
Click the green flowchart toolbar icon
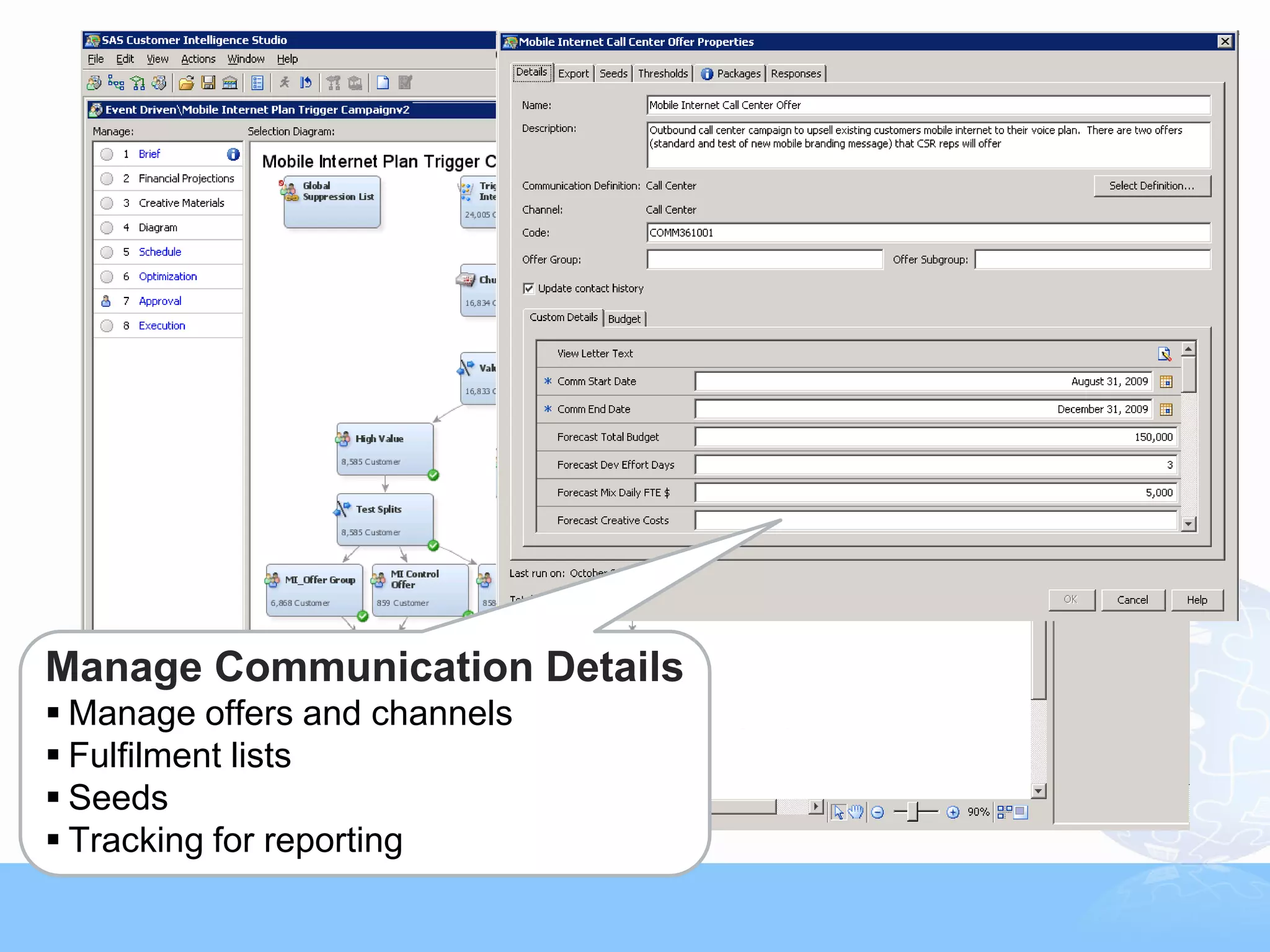pos(138,82)
